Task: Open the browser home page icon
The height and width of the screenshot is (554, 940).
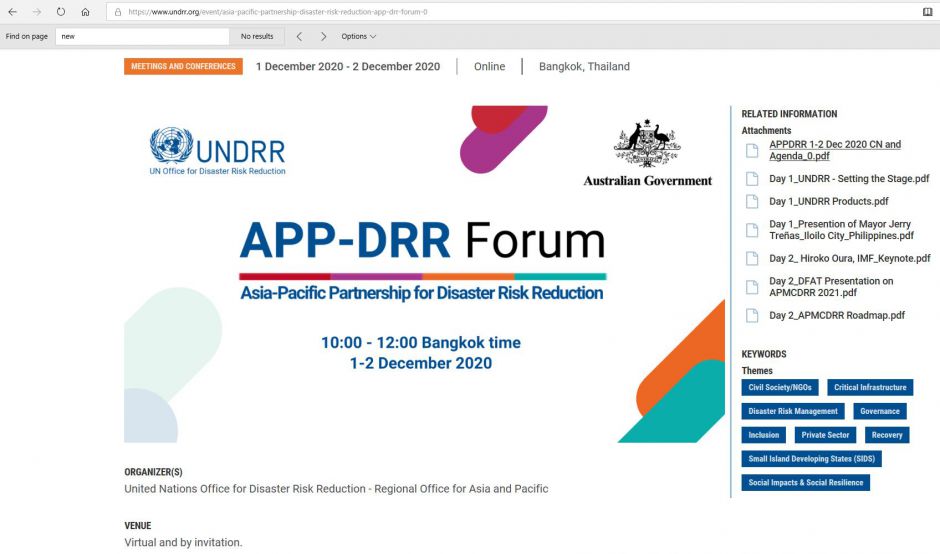Action: pyautogui.click(x=85, y=12)
